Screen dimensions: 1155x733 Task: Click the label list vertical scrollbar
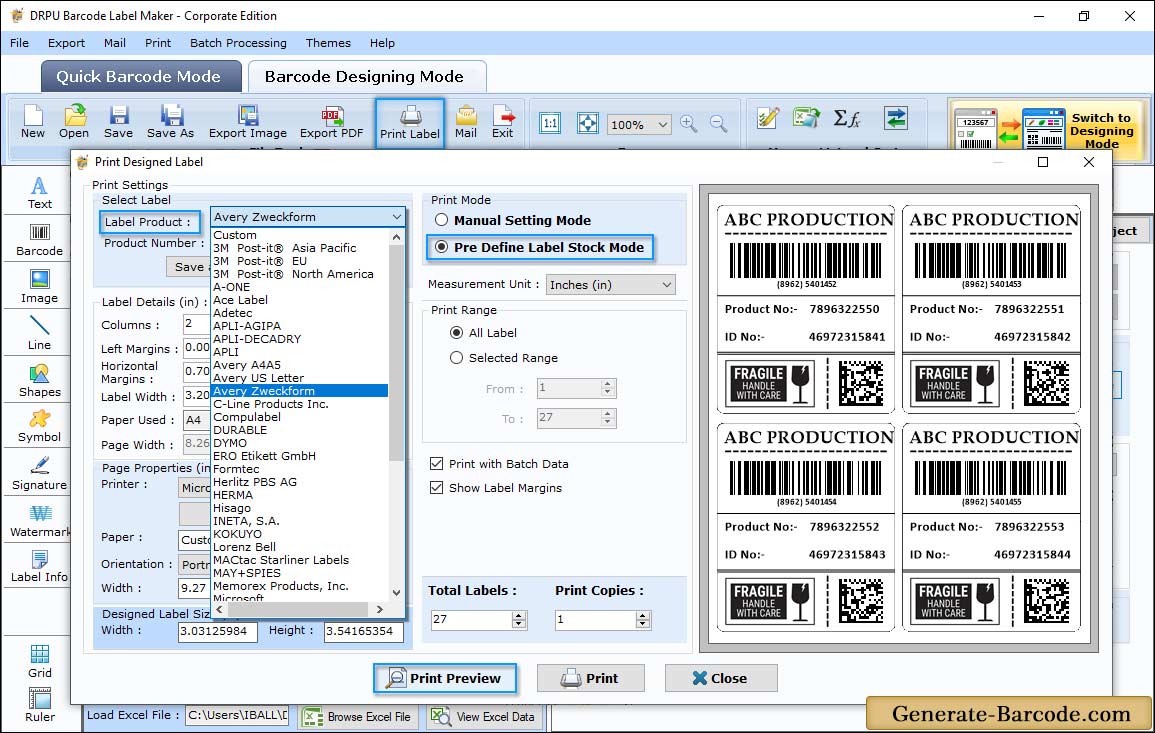point(396,352)
